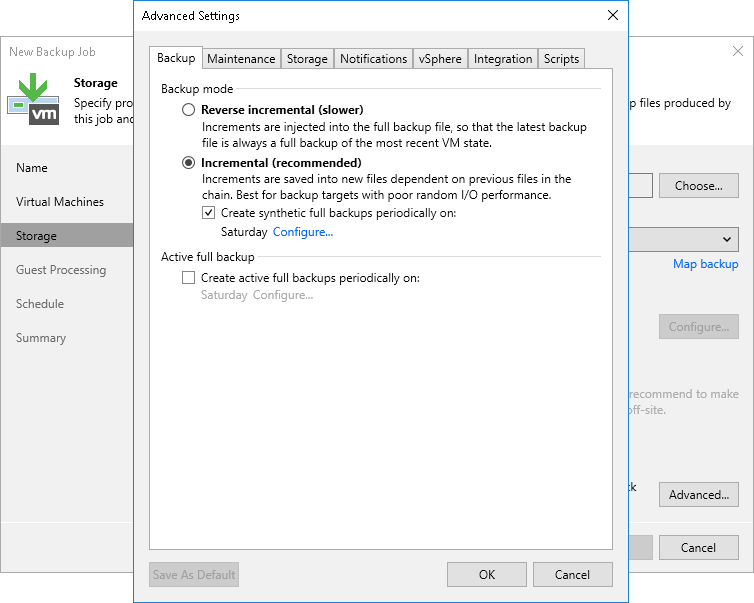Click Save As Default button
This screenshot has width=754, height=603.
[x=194, y=575]
